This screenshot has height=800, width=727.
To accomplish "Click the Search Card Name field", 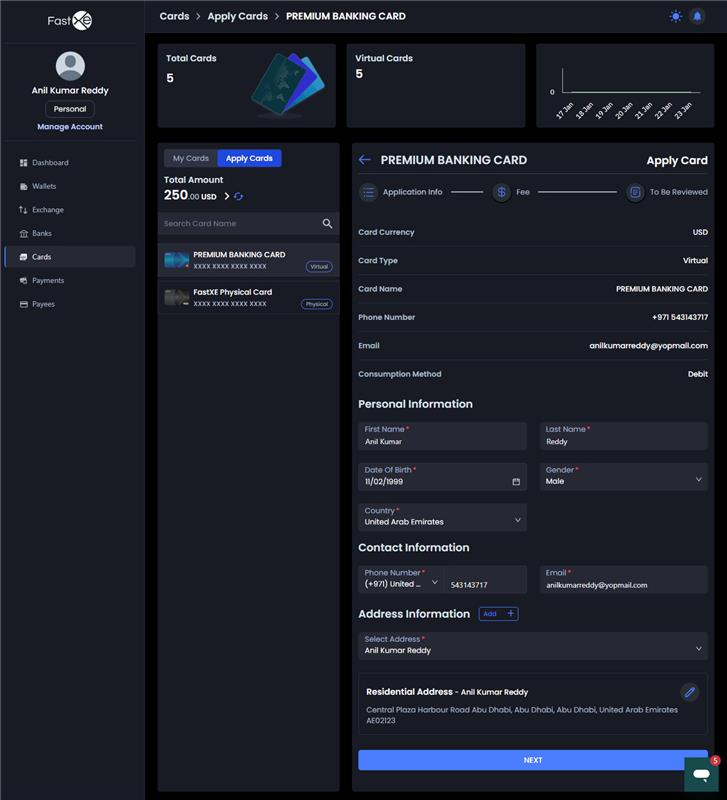I will (x=238, y=224).
